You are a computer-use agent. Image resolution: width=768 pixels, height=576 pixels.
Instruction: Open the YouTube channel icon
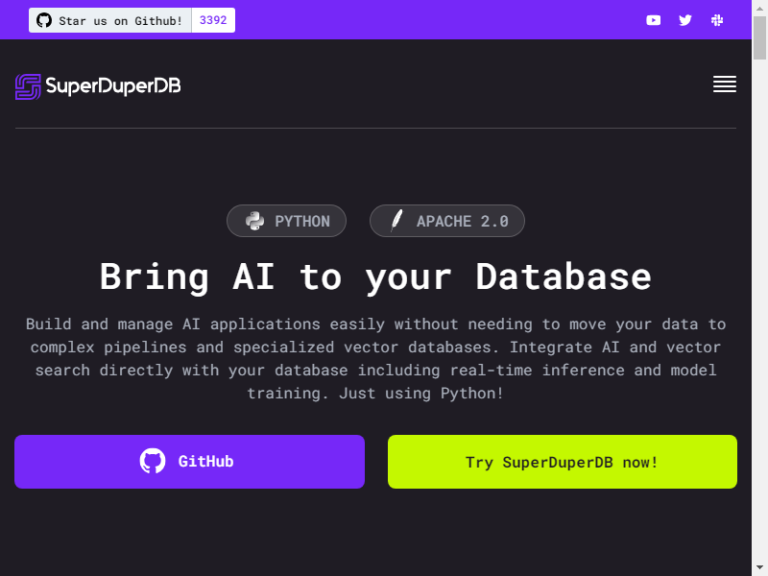[653, 20]
